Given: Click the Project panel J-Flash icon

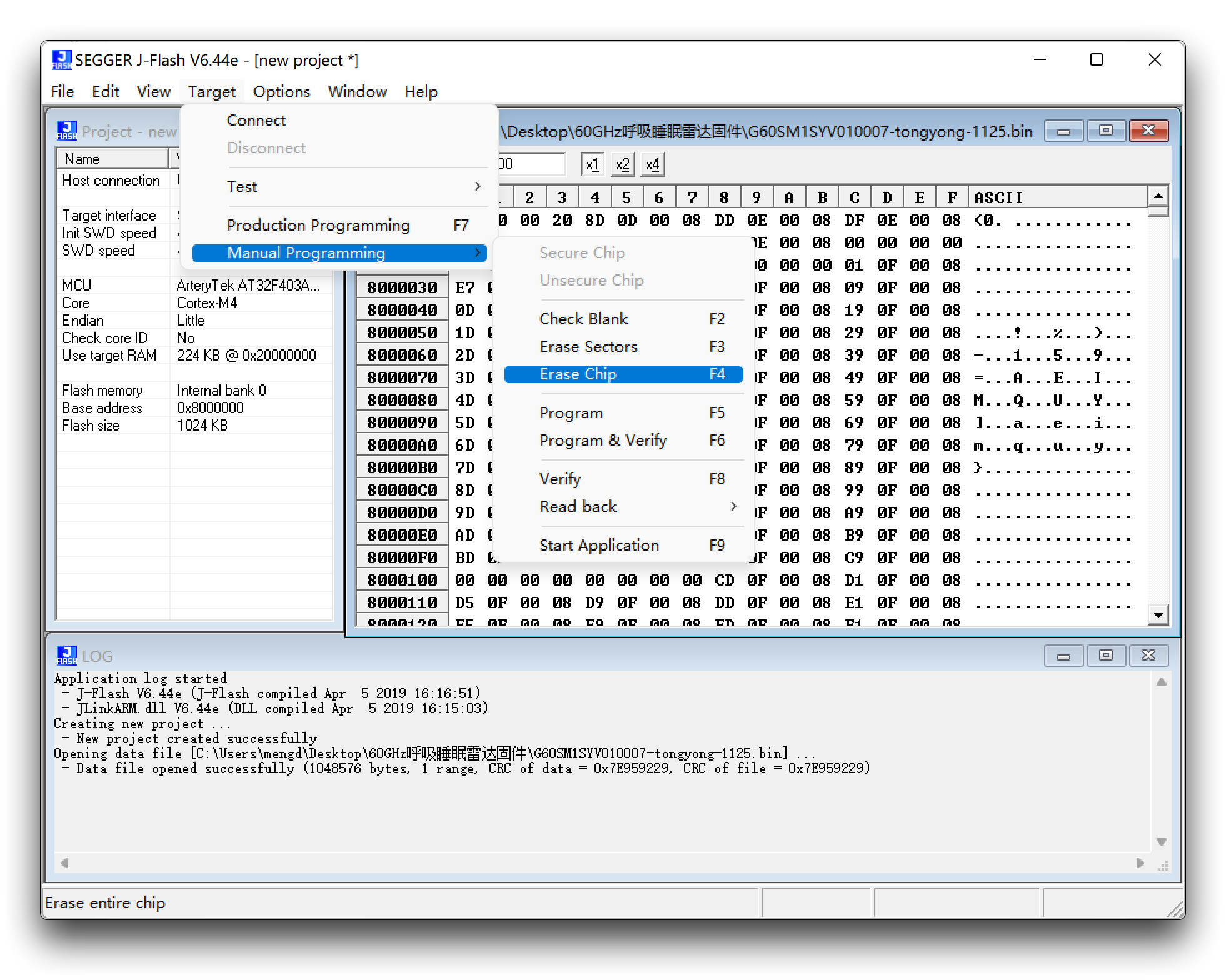Looking at the screenshot, I should 67,131.
